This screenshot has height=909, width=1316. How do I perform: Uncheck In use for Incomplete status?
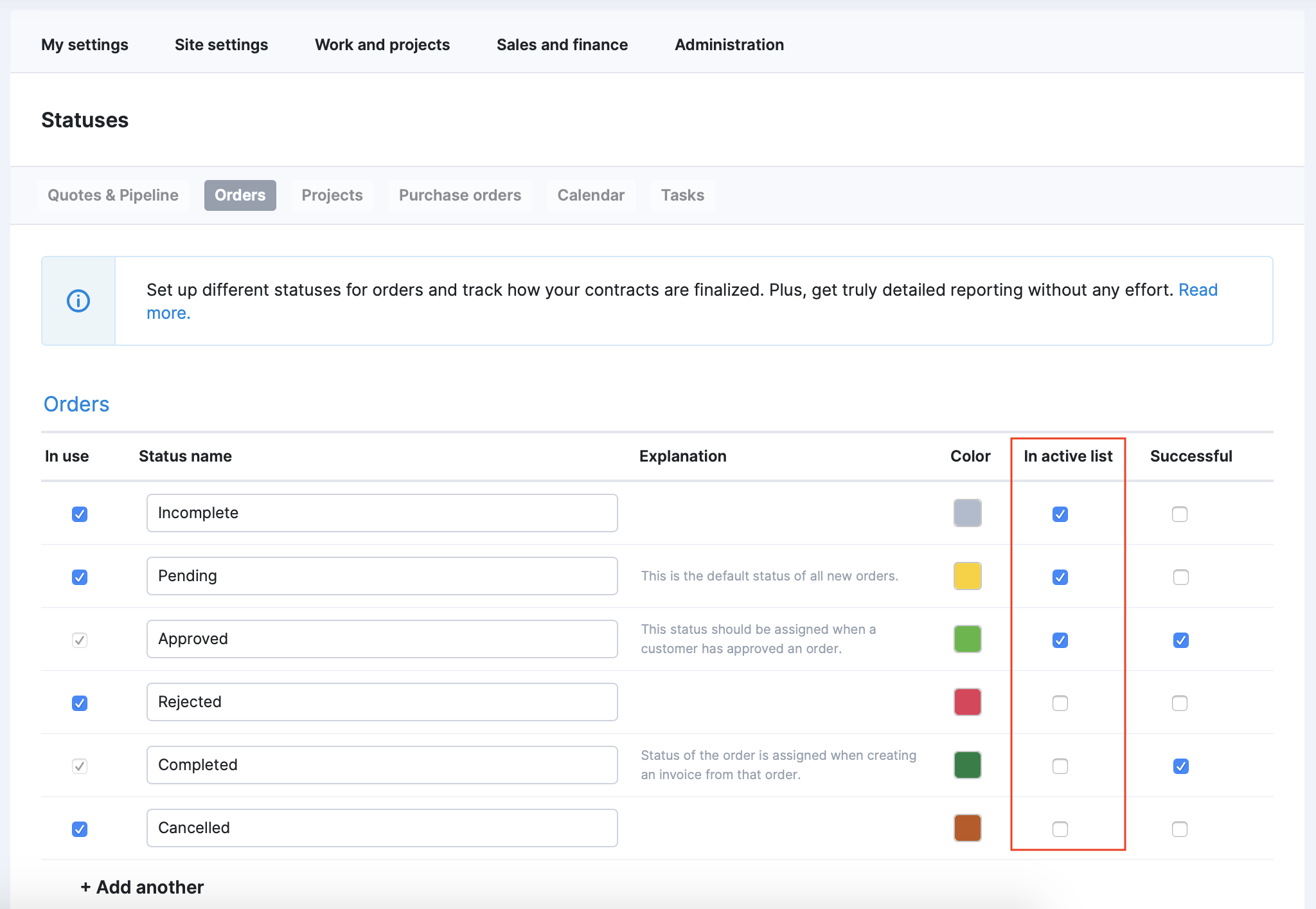(80, 514)
